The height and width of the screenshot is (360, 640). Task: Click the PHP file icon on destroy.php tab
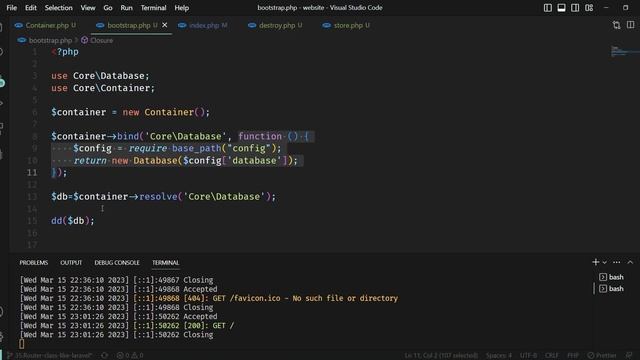tap(252, 25)
